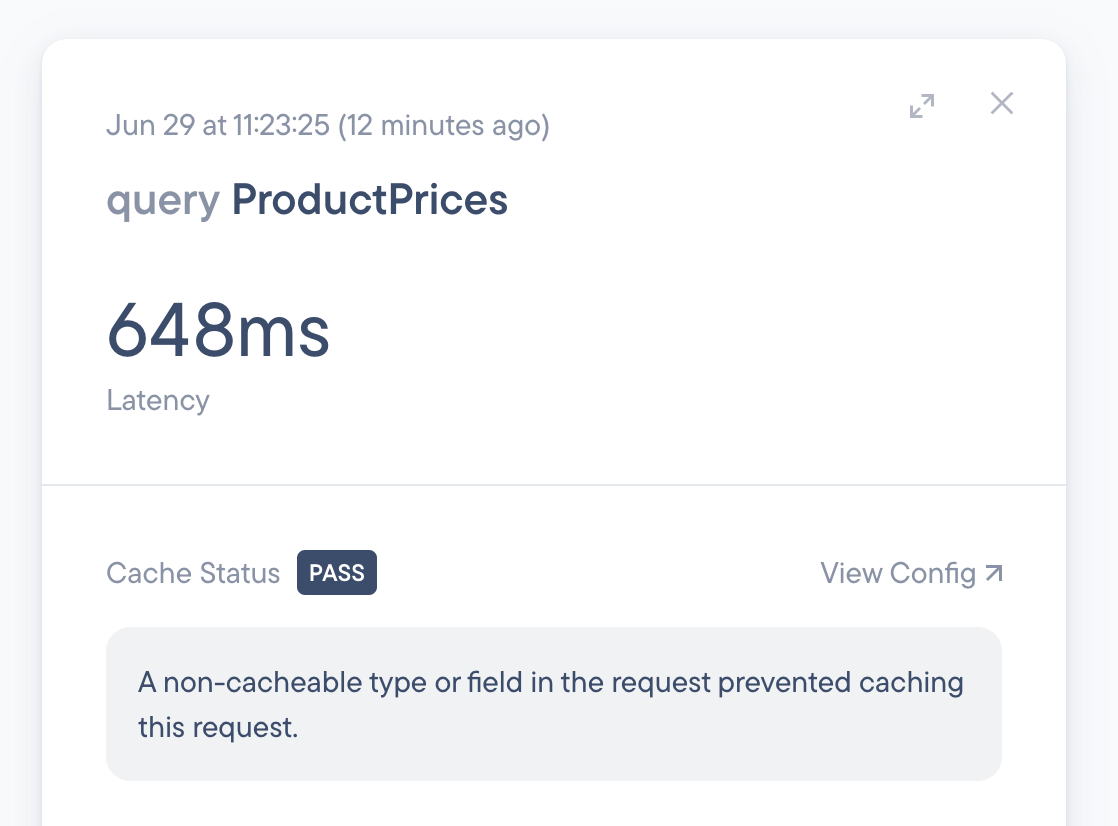
Task: Click the PASS cache status badge
Action: pos(336,573)
